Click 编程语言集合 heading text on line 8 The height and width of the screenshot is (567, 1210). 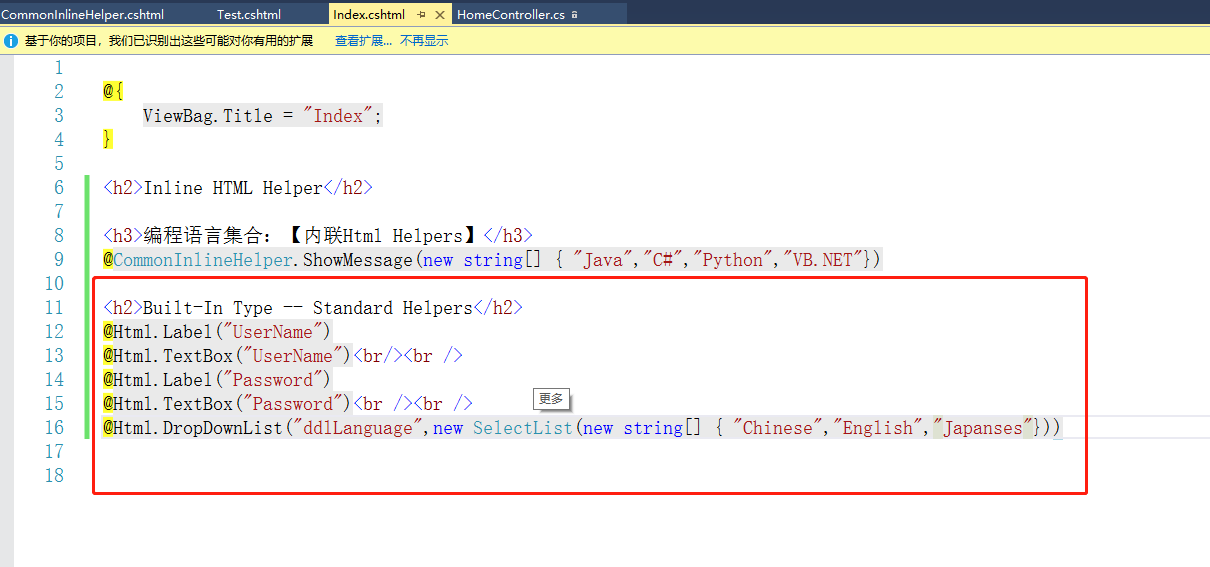(203, 236)
